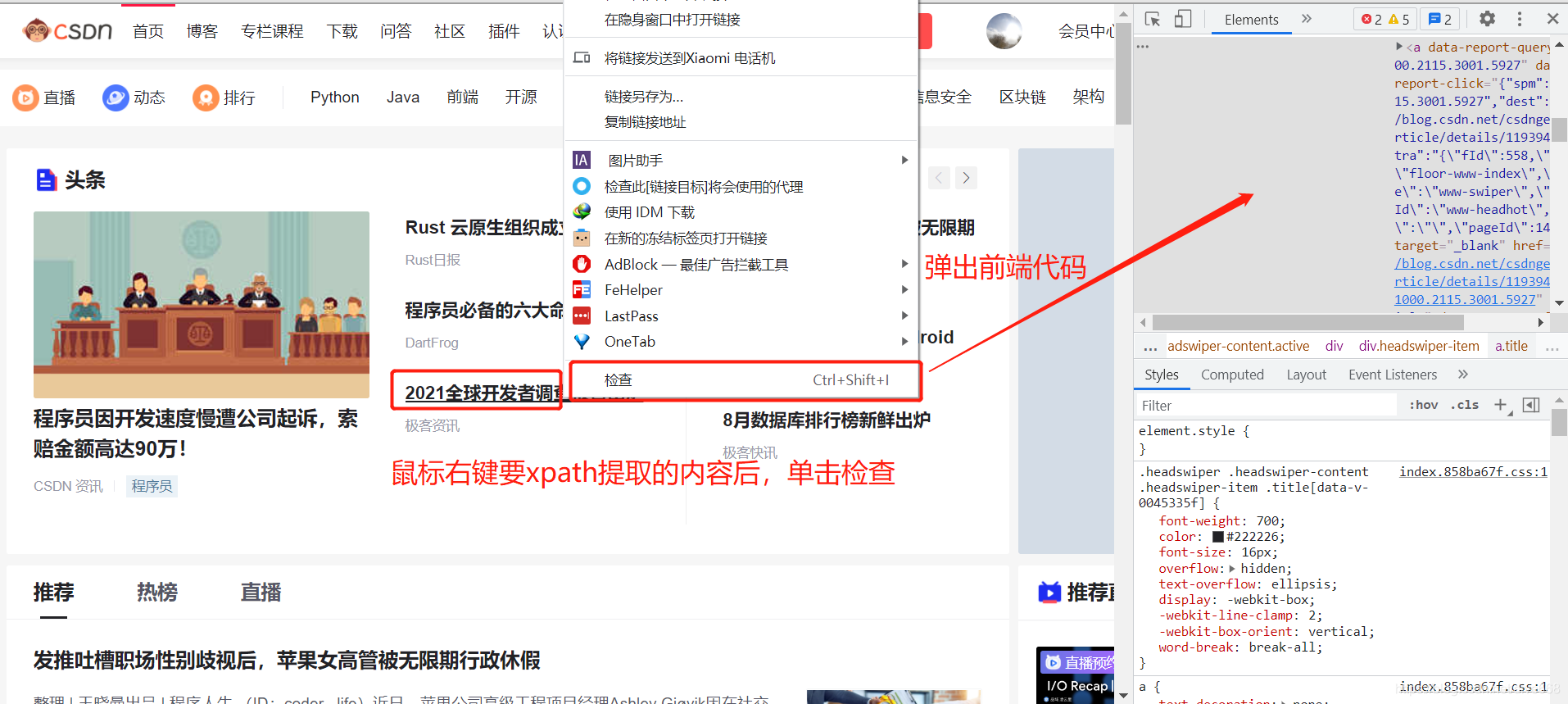Toggle the device toolbar icon
Viewport: 1568px width, 704px height.
coord(1182,19)
